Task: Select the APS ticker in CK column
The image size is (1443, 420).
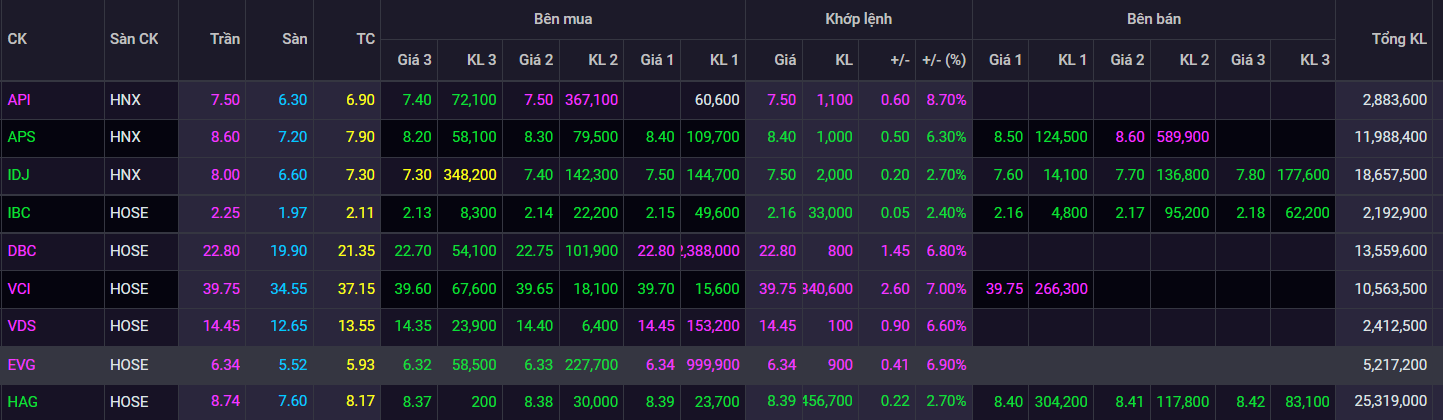Action: click(x=20, y=137)
